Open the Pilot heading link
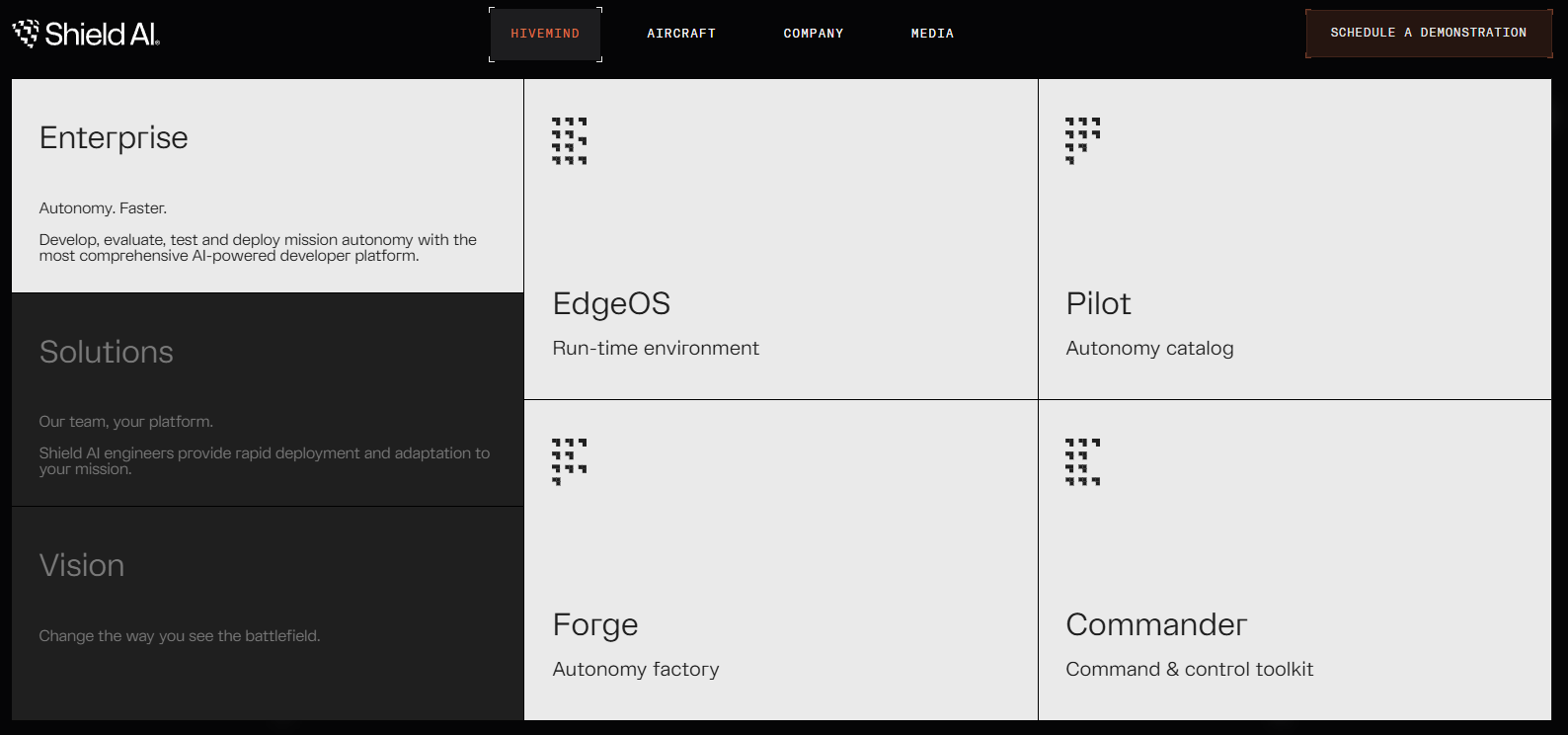Image resolution: width=1568 pixels, height=735 pixels. click(x=1098, y=303)
